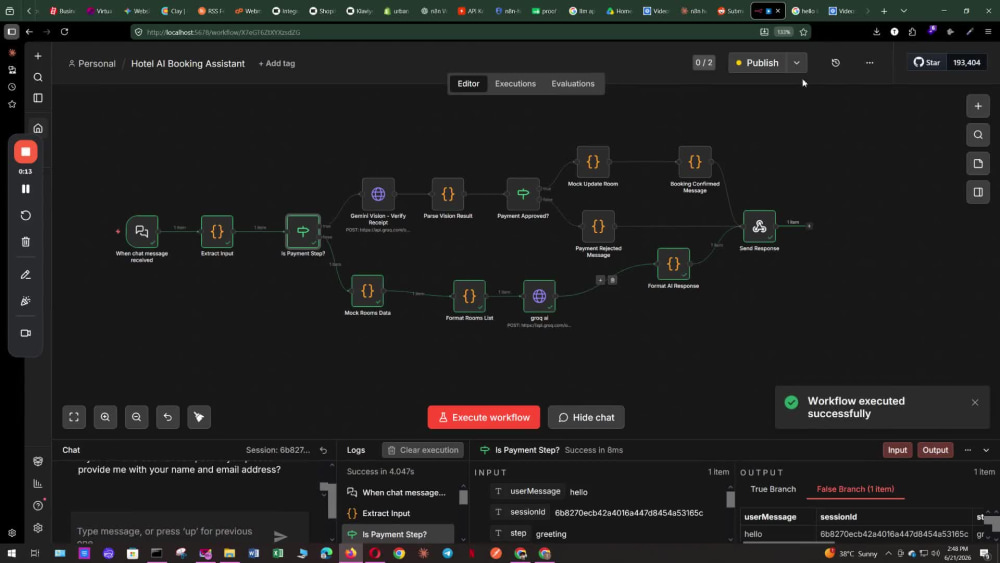Select the recorder pen drawing tool
1000x563 pixels.
26,275
